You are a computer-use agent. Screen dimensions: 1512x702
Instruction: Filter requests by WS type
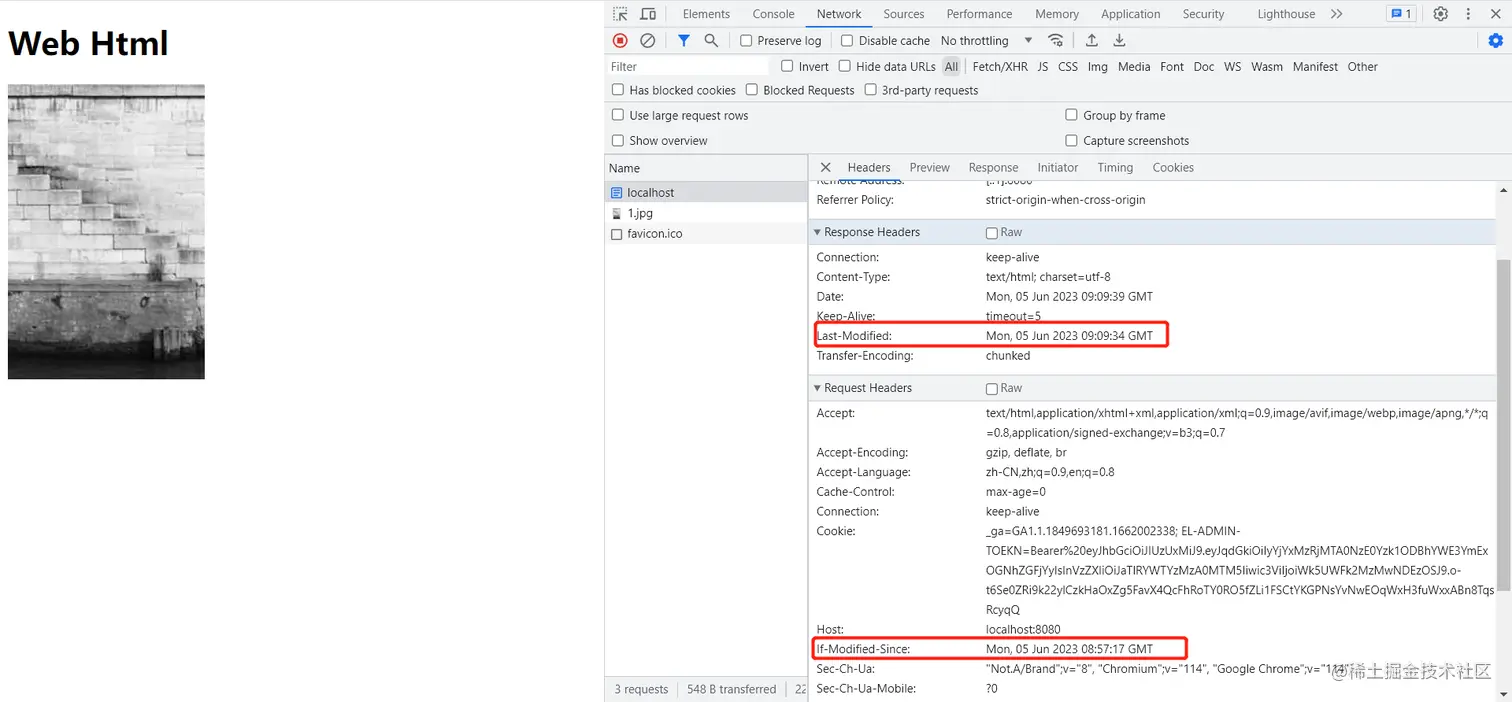(1233, 66)
